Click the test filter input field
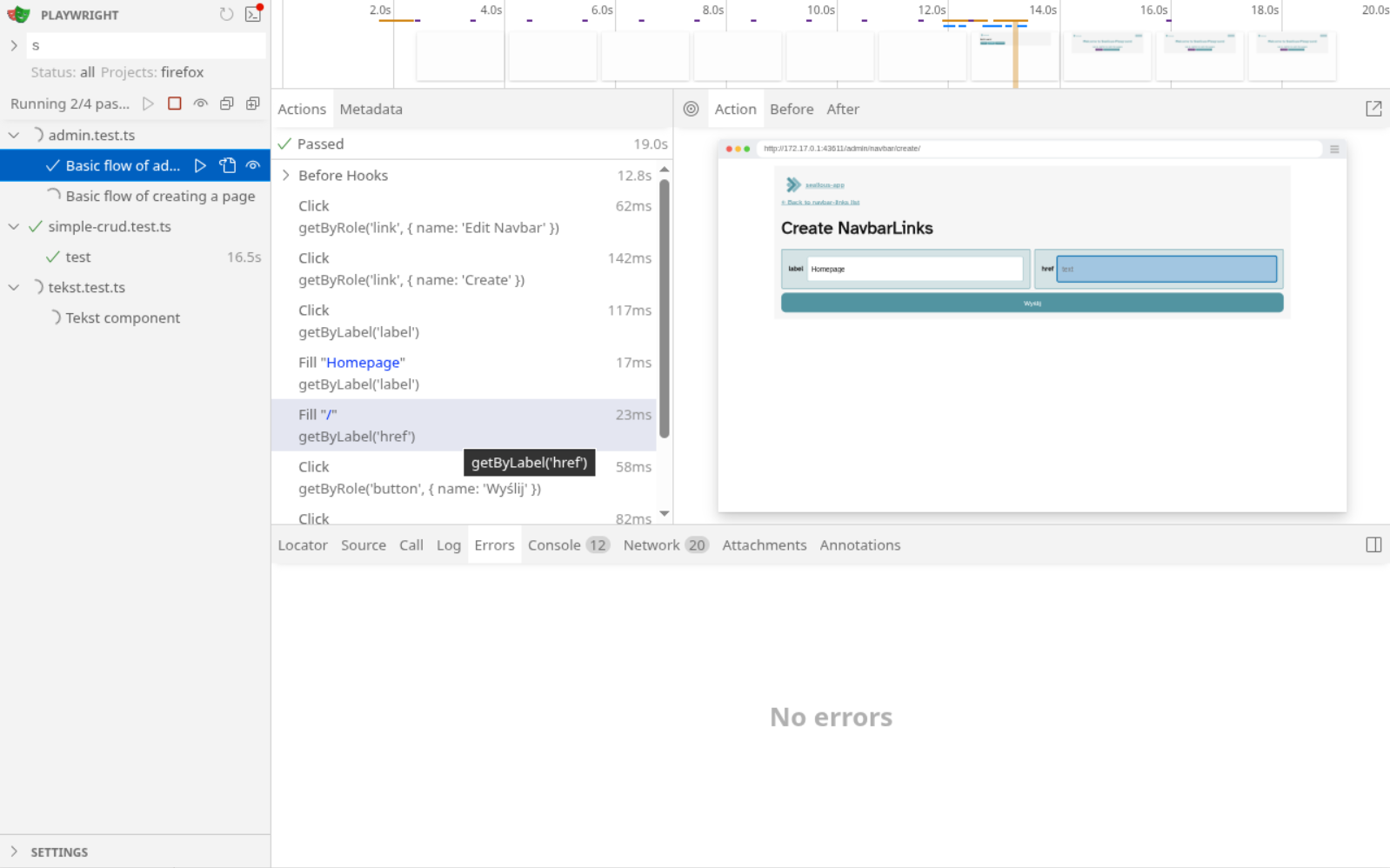Viewport: 1390px width, 868px height. tap(145, 45)
